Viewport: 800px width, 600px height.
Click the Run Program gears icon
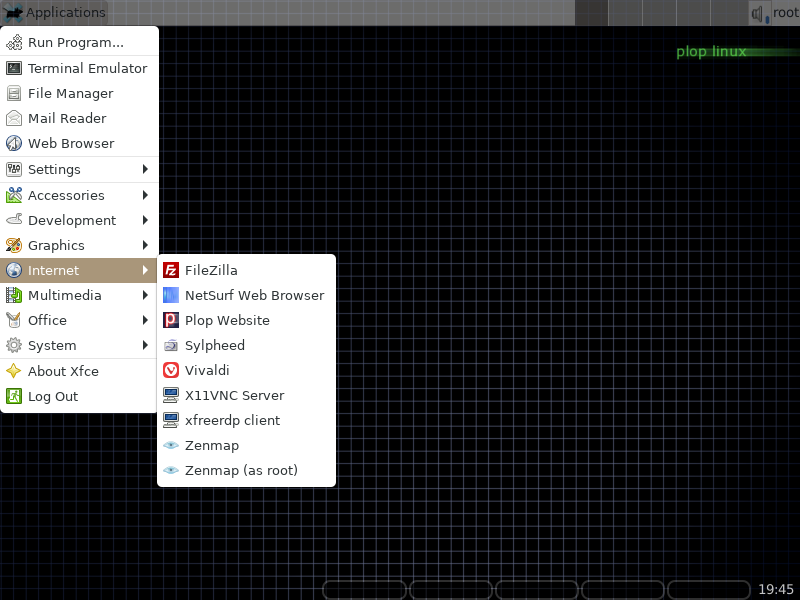(14, 42)
